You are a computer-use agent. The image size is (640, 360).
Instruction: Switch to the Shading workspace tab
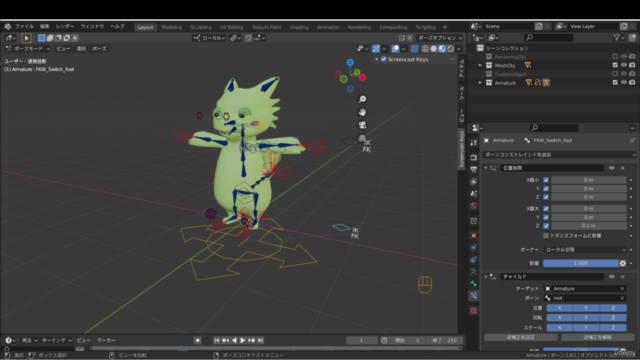[x=299, y=27]
